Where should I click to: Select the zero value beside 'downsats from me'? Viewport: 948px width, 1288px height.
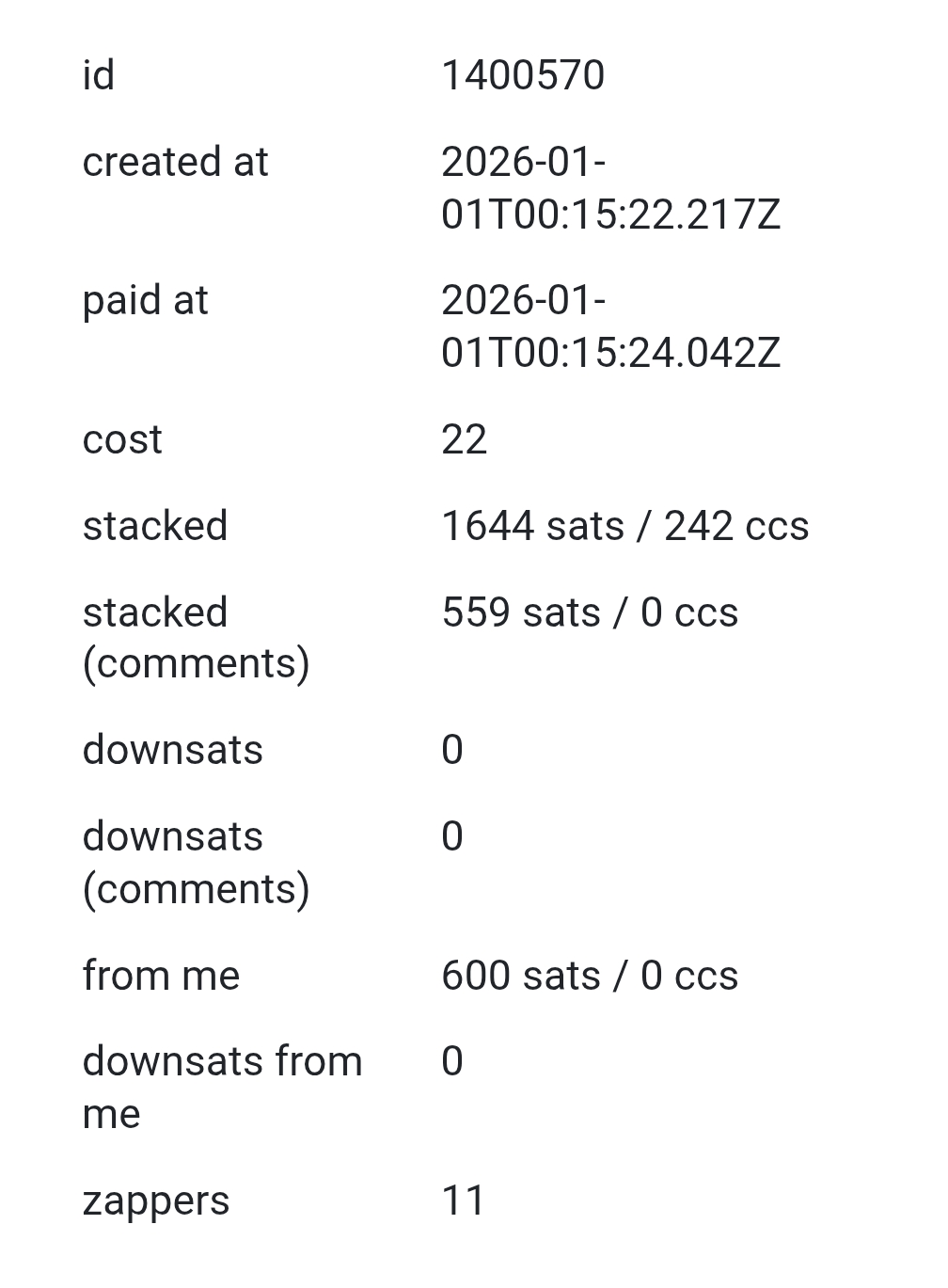(452, 1061)
